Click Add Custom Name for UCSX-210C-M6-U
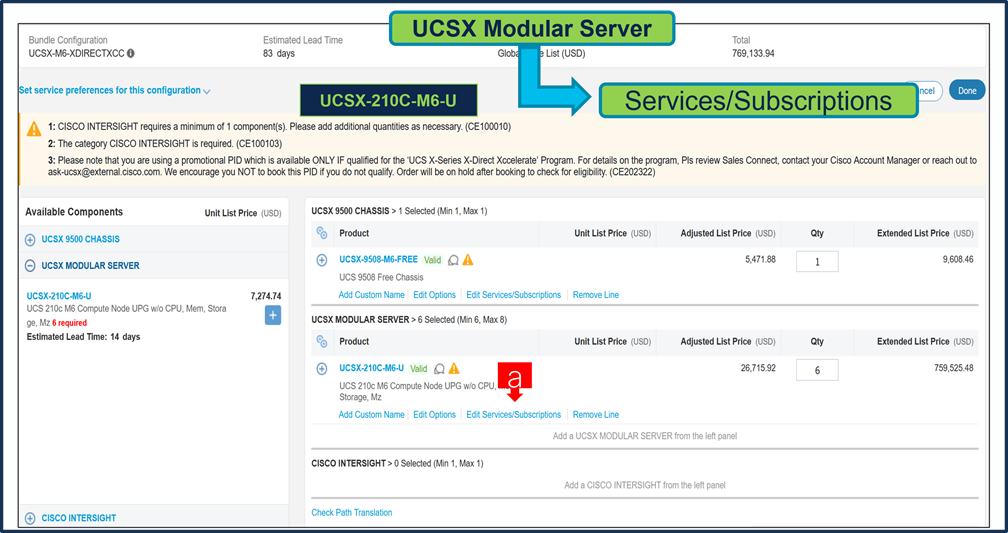The image size is (1008, 533). tap(372, 415)
